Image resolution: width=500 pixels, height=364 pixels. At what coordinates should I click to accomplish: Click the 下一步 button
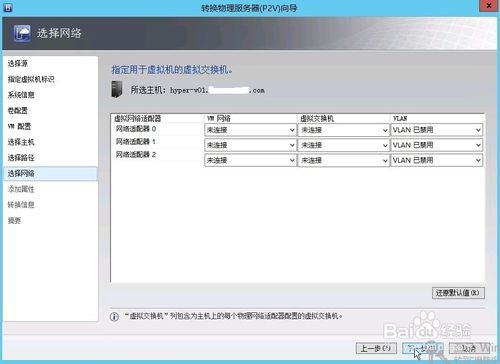coord(422,348)
